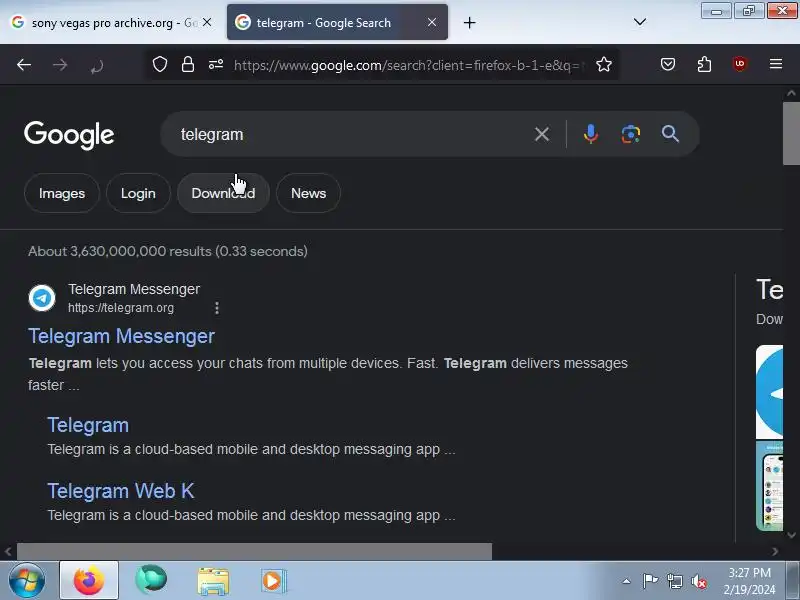This screenshot has width=800, height=600.
Task: Go back using the browser back arrow
Action: click(24, 65)
